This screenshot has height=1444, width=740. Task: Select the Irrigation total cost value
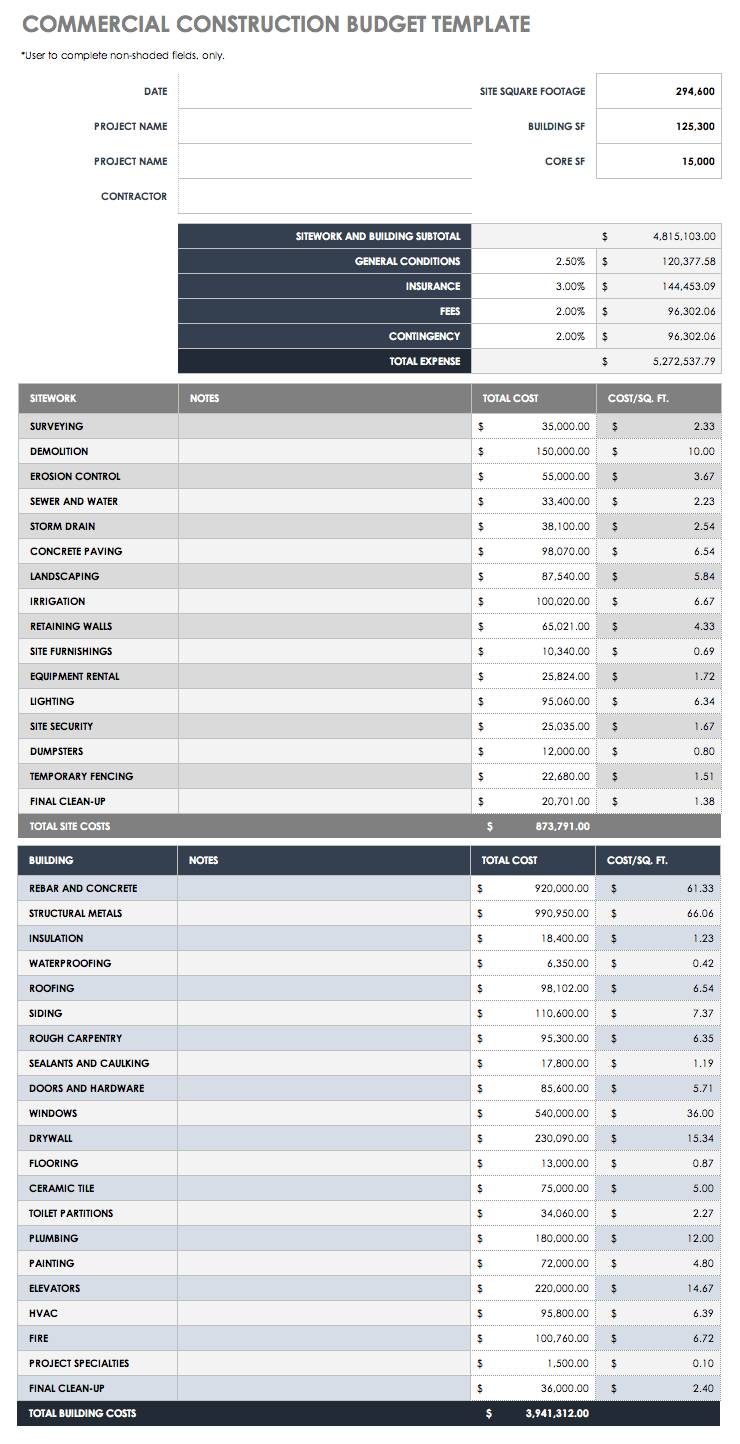click(x=533, y=601)
